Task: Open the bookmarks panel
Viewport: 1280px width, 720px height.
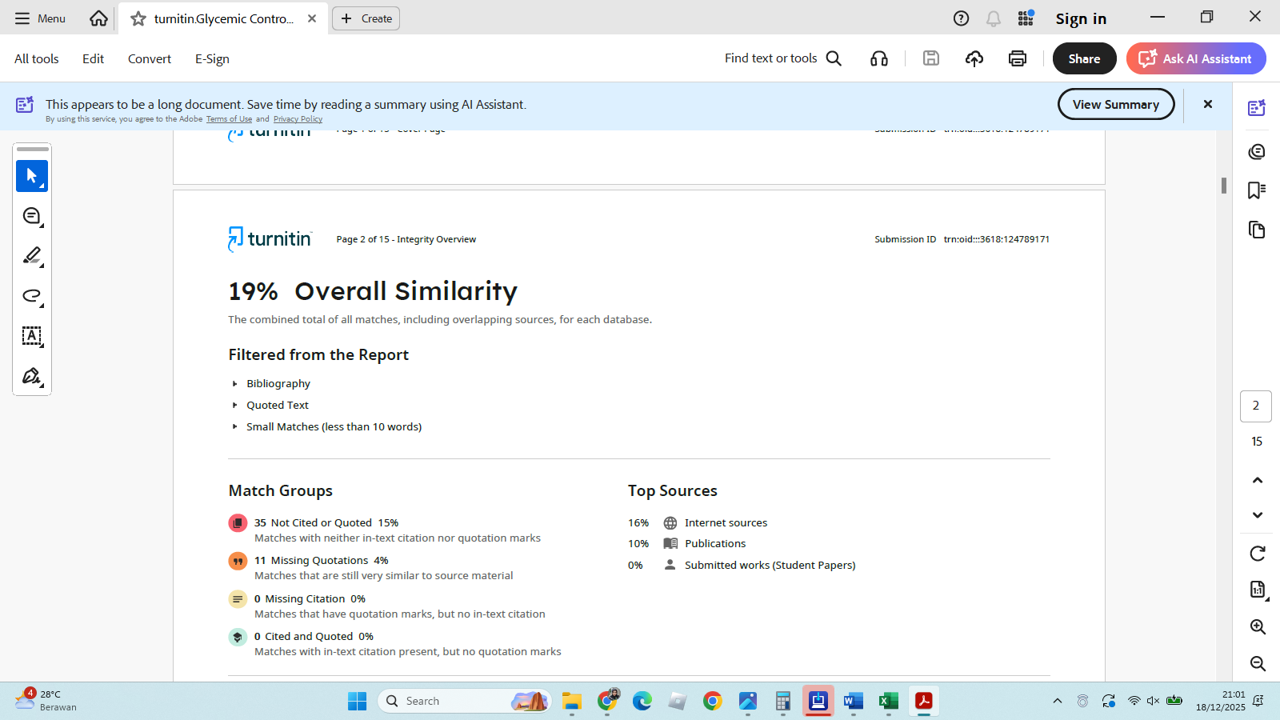Action: point(1257,190)
